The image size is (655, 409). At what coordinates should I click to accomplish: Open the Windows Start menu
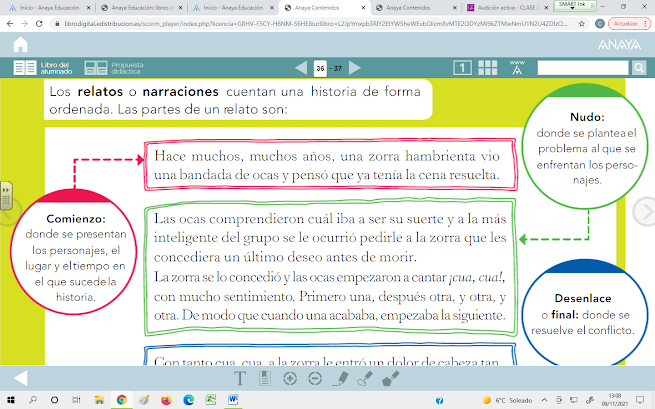(10, 400)
